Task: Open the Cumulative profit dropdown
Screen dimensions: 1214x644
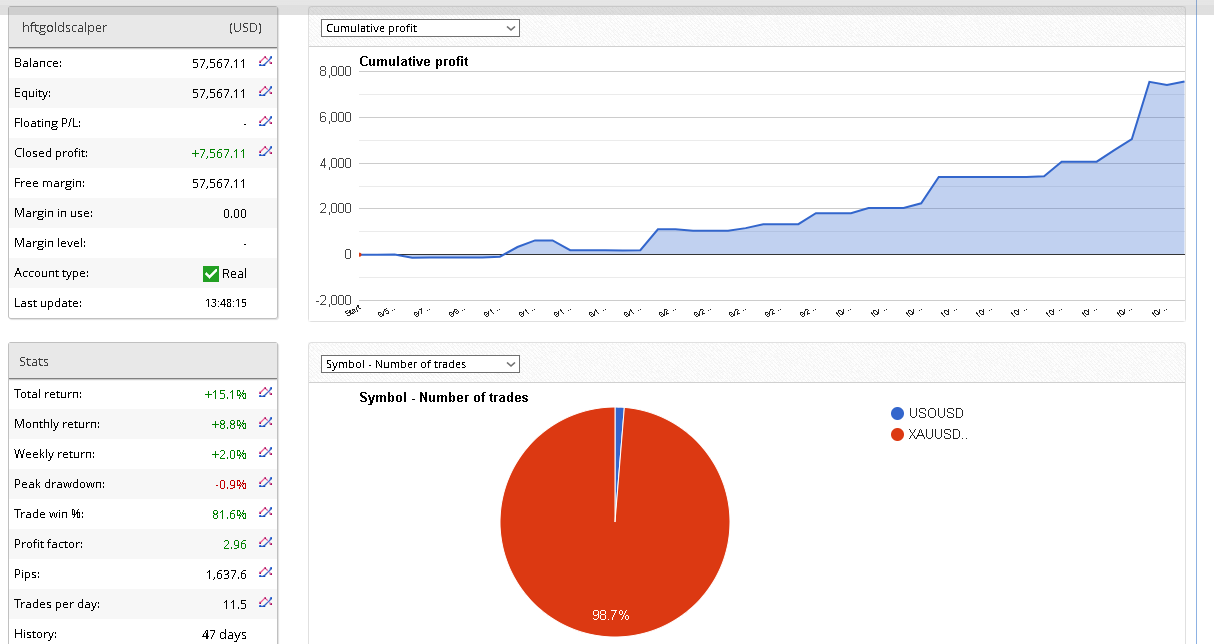Action: coord(420,28)
